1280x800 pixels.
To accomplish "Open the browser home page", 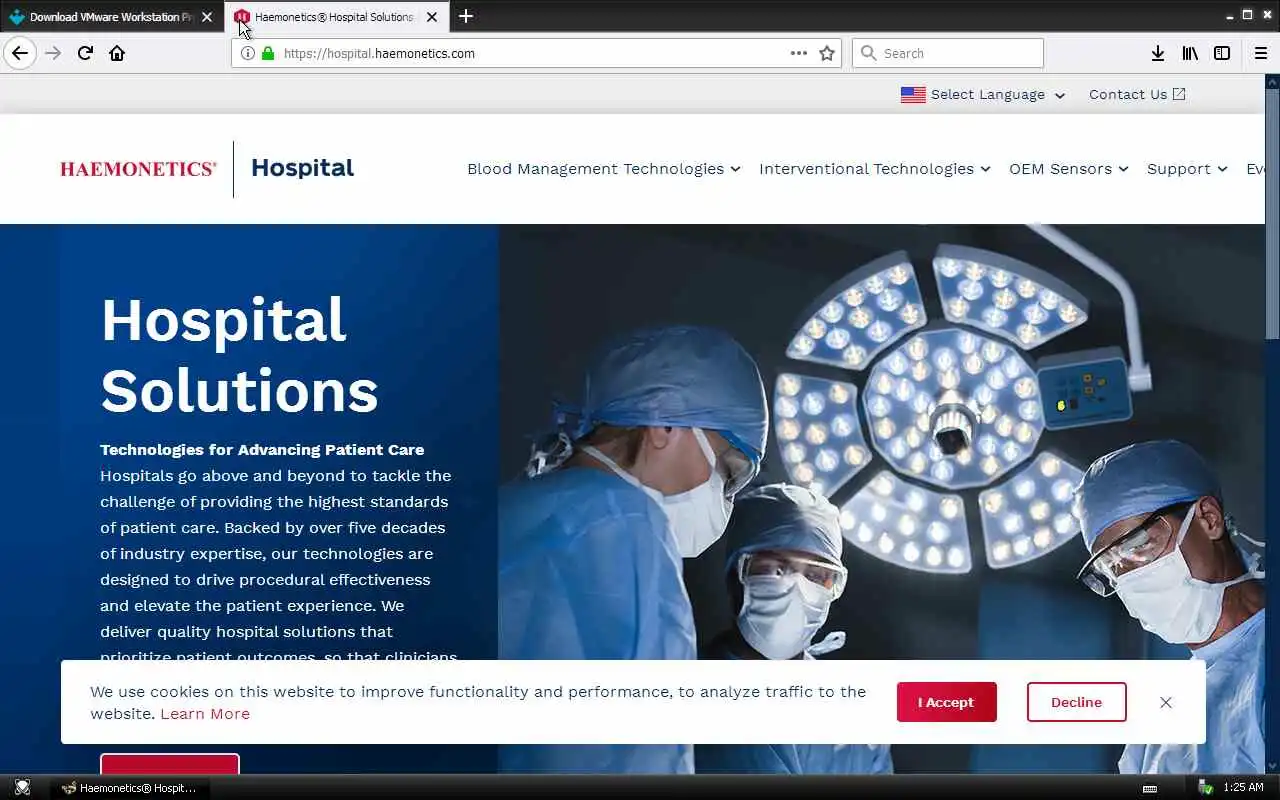I will click(117, 53).
